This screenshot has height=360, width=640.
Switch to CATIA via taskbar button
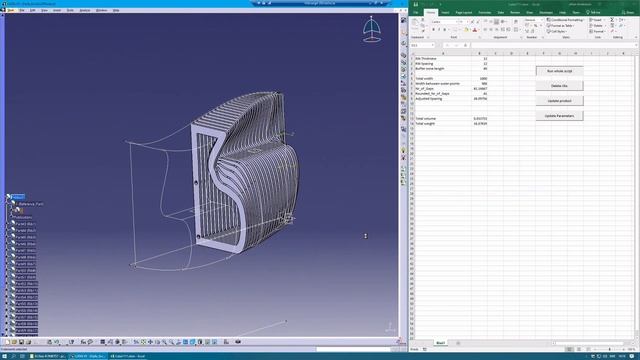coord(88,356)
